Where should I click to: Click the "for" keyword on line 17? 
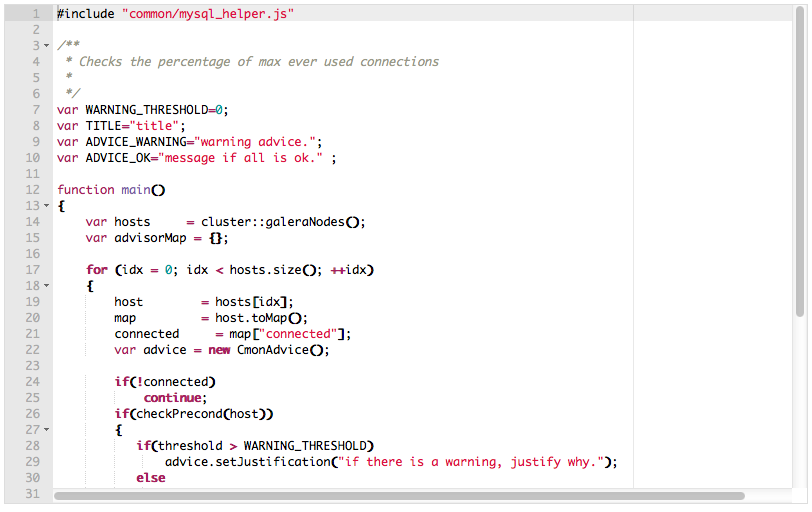pos(97,270)
